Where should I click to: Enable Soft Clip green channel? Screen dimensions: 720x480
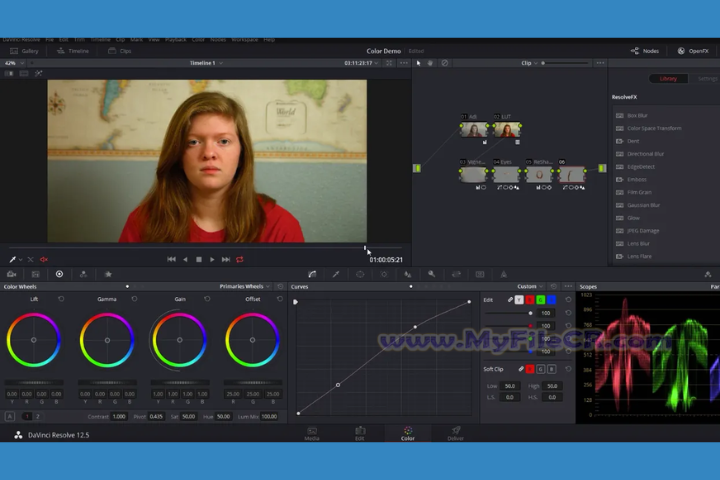(541, 369)
